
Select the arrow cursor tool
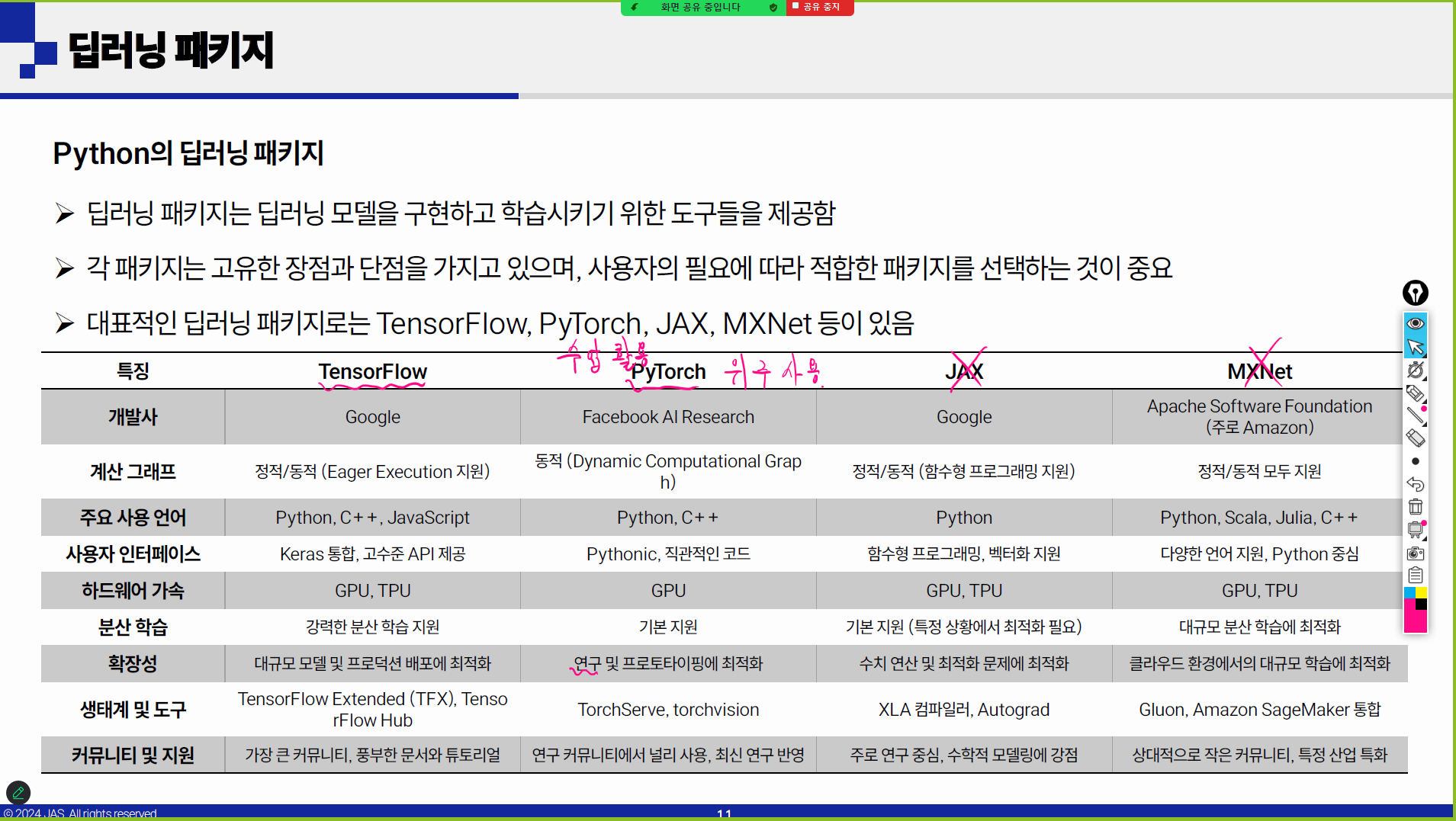pos(1415,347)
